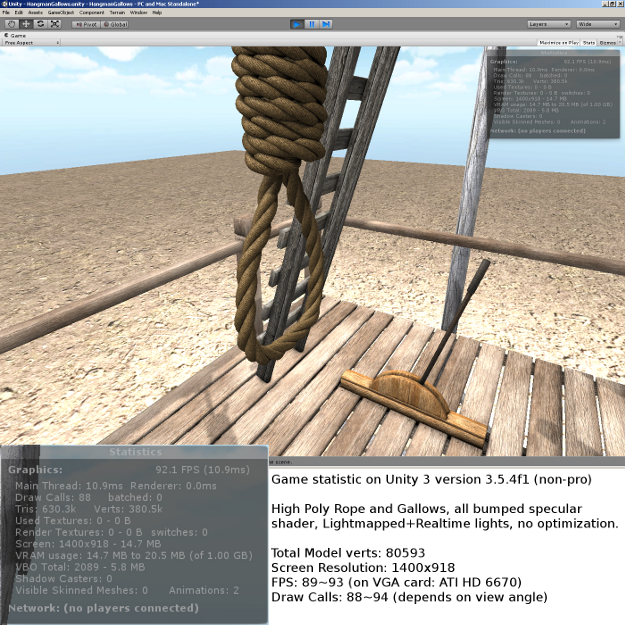This screenshot has width=625, height=625.
Task: Close the Unity window
Action: [619, 4]
